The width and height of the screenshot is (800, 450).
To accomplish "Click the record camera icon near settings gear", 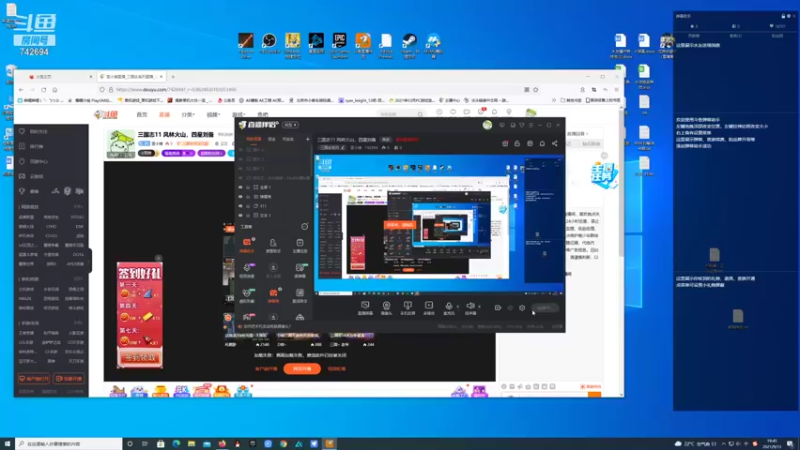I will (x=497, y=308).
